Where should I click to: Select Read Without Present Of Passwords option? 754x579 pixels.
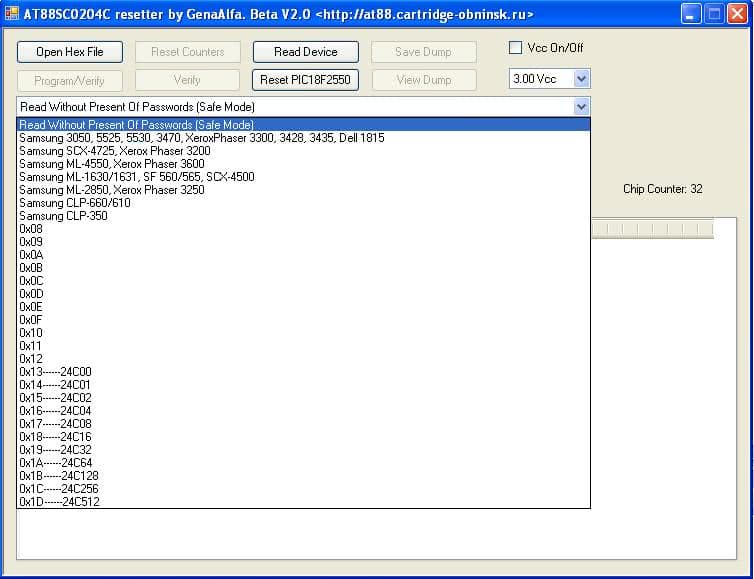(x=303, y=125)
